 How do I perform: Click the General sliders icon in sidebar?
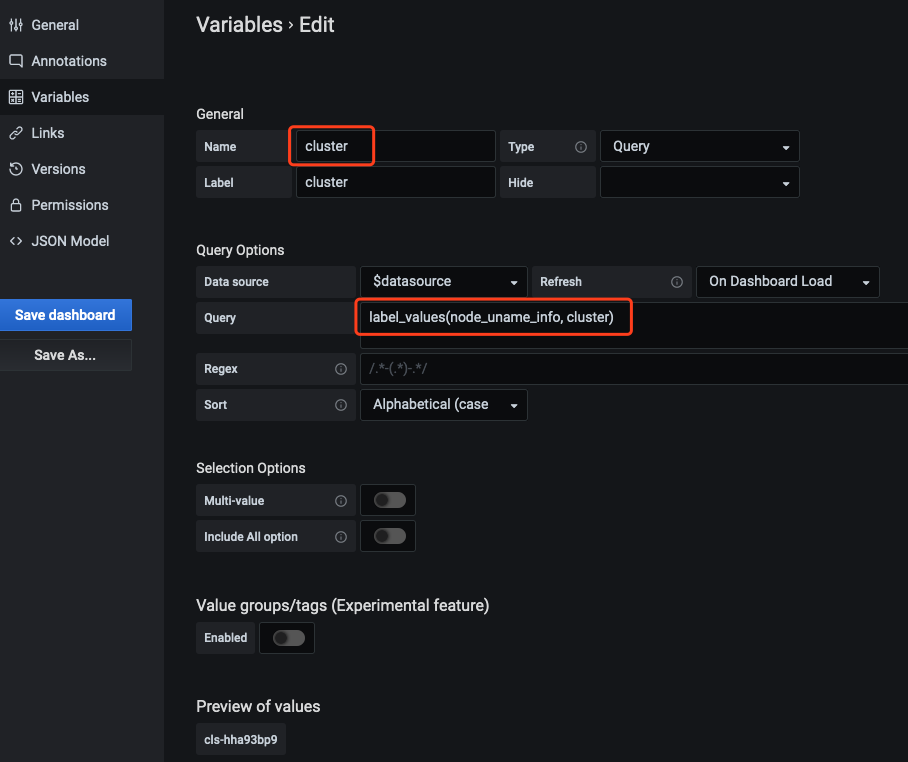pos(16,25)
